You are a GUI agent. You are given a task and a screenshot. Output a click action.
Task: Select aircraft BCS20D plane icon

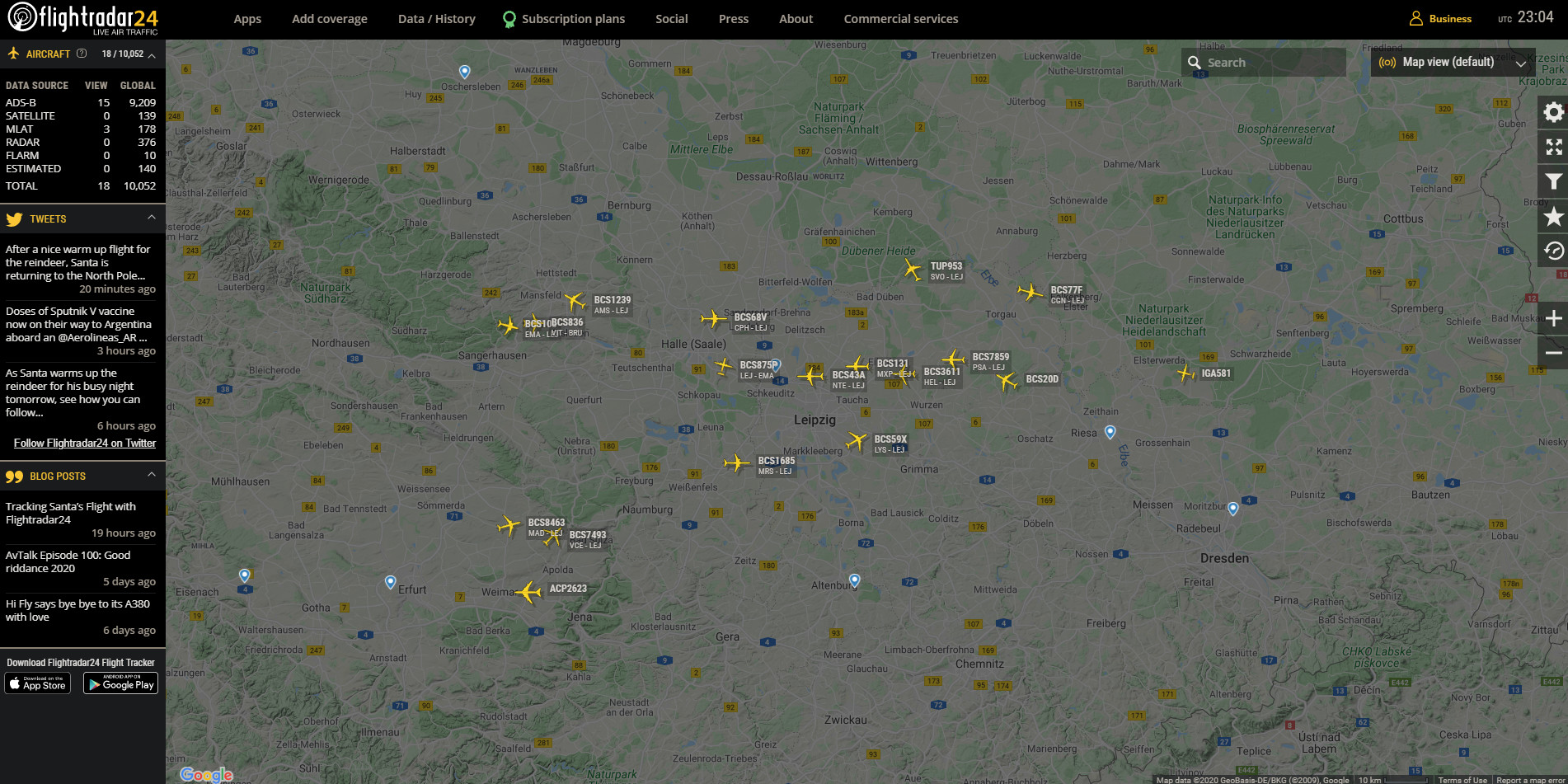click(x=1007, y=381)
